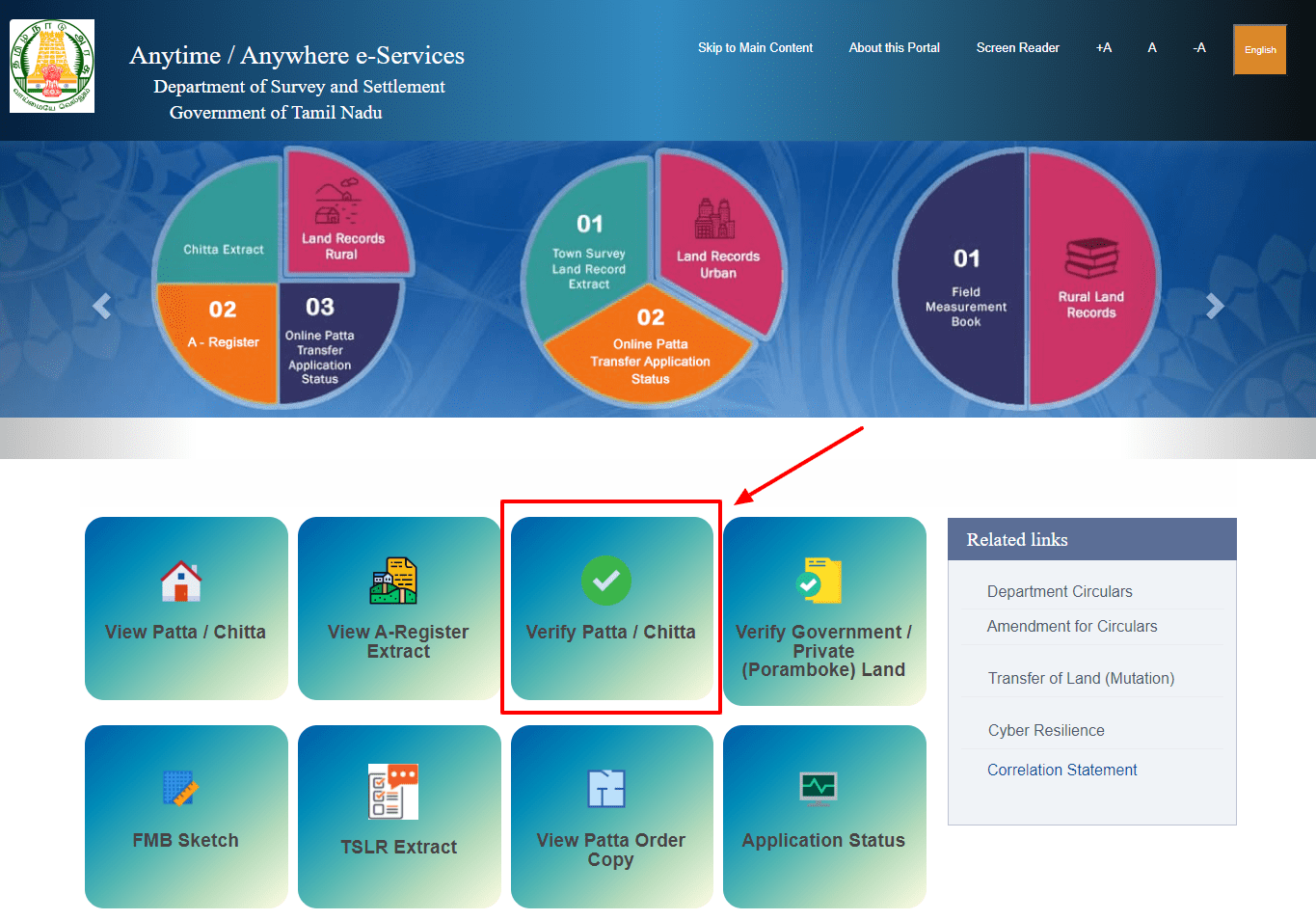This screenshot has width=1316, height=920.
Task: Click the Transfer of Land (Mutation) link
Action: click(x=1081, y=678)
